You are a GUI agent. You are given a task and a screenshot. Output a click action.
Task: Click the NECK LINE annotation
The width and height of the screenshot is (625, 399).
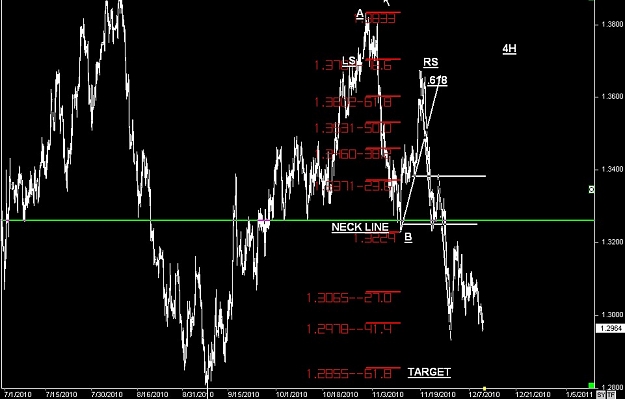point(360,228)
